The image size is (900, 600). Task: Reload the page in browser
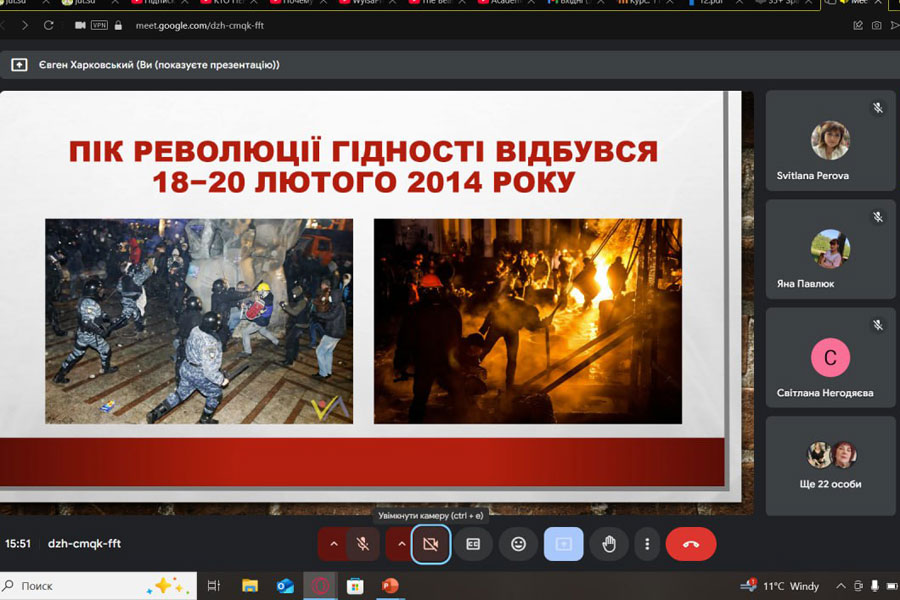[x=49, y=25]
